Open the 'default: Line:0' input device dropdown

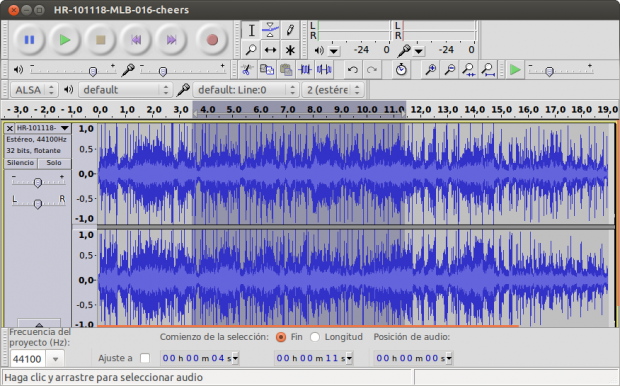point(246,90)
